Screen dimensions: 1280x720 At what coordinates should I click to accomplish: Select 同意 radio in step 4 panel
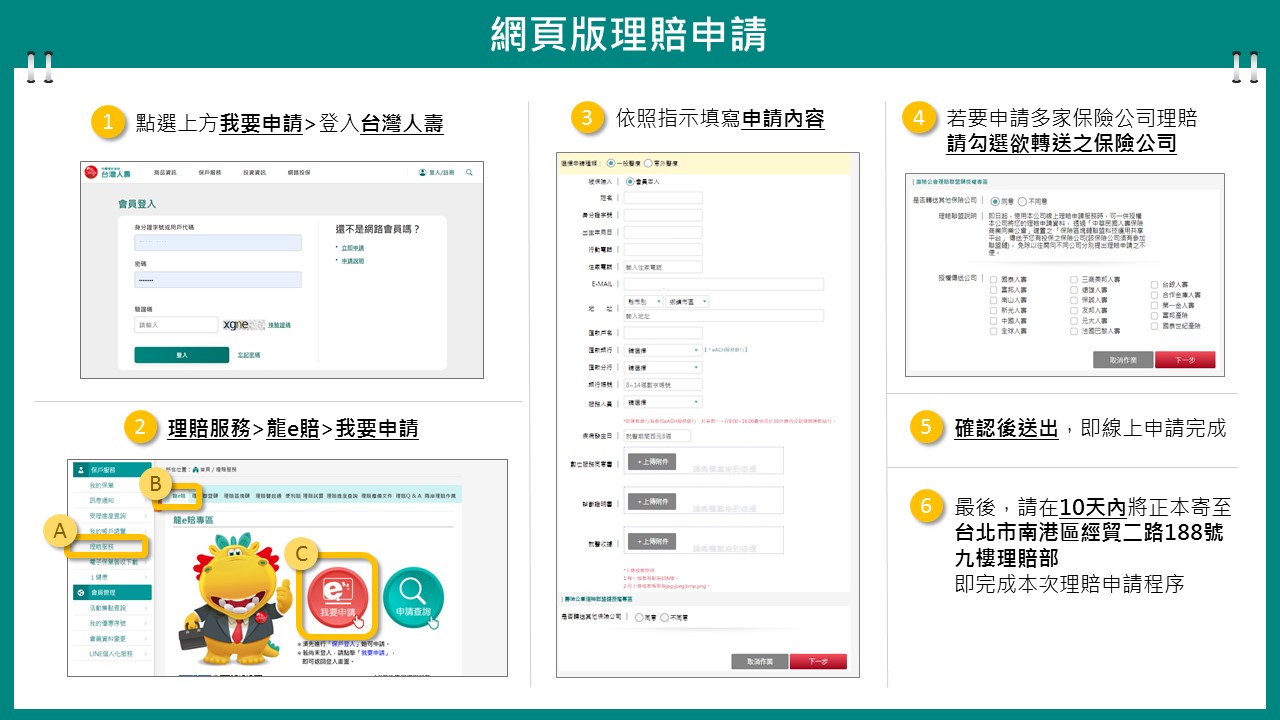coord(995,201)
